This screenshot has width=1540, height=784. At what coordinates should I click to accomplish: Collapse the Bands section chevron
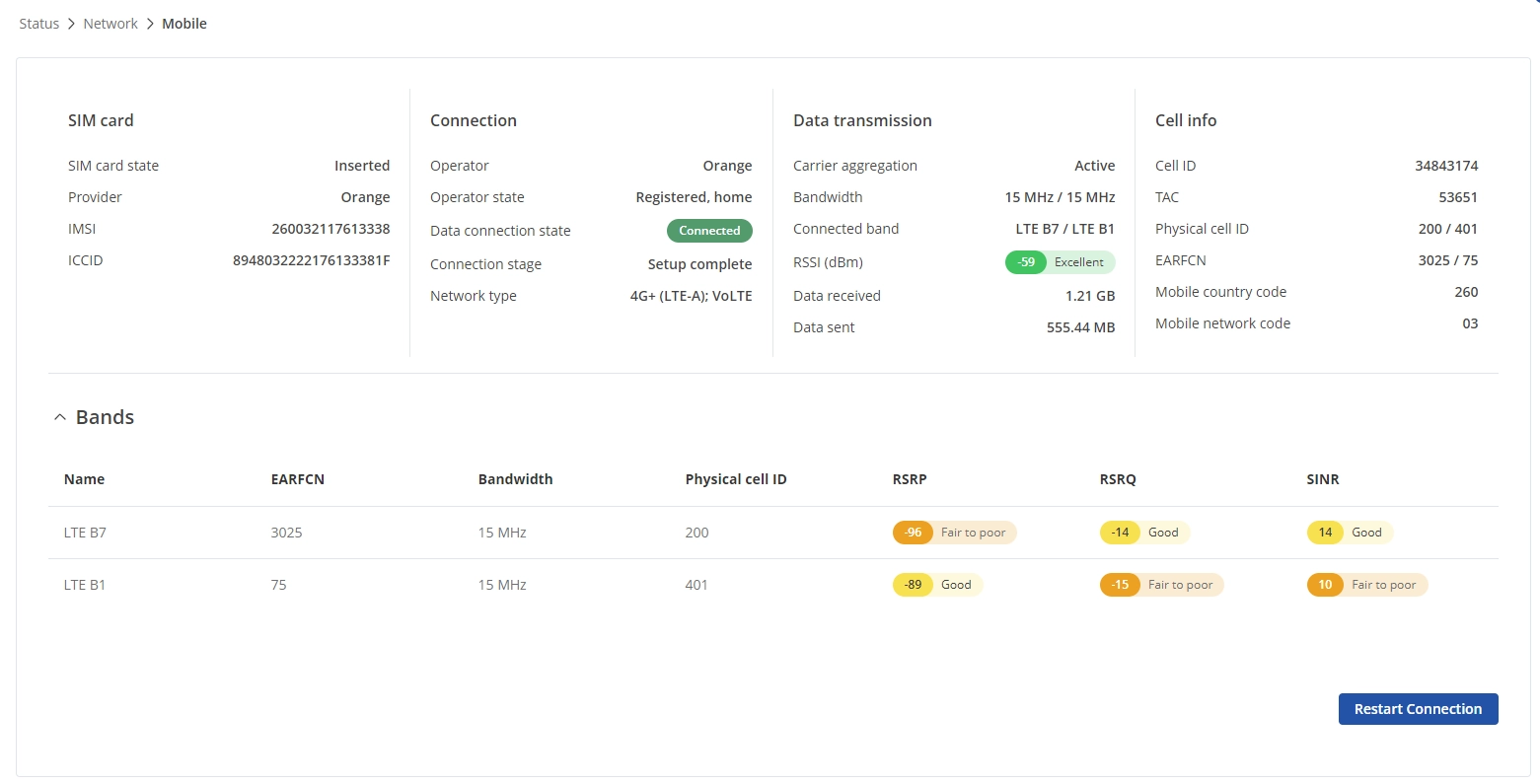click(x=60, y=417)
